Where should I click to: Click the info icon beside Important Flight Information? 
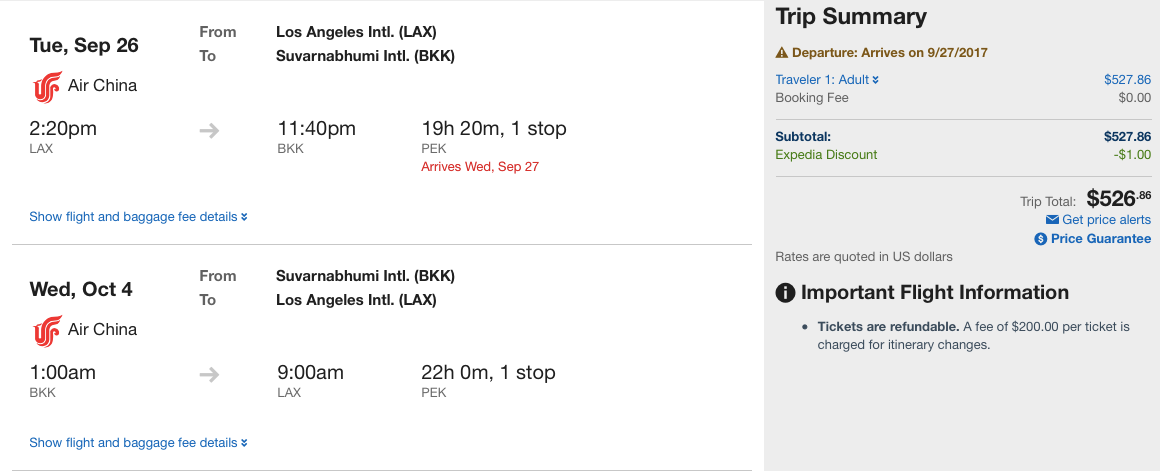click(x=786, y=293)
